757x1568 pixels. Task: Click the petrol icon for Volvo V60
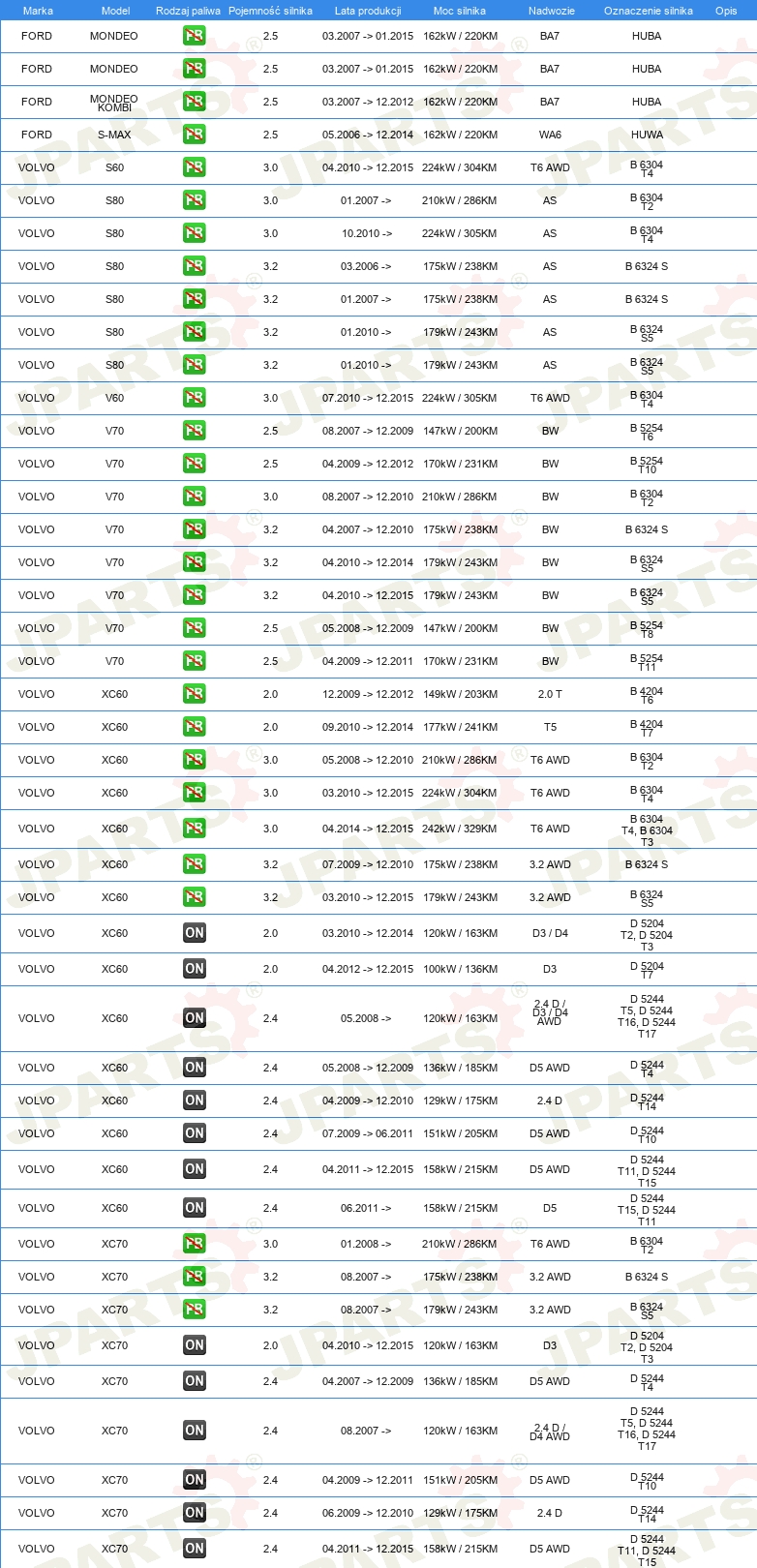195,398
